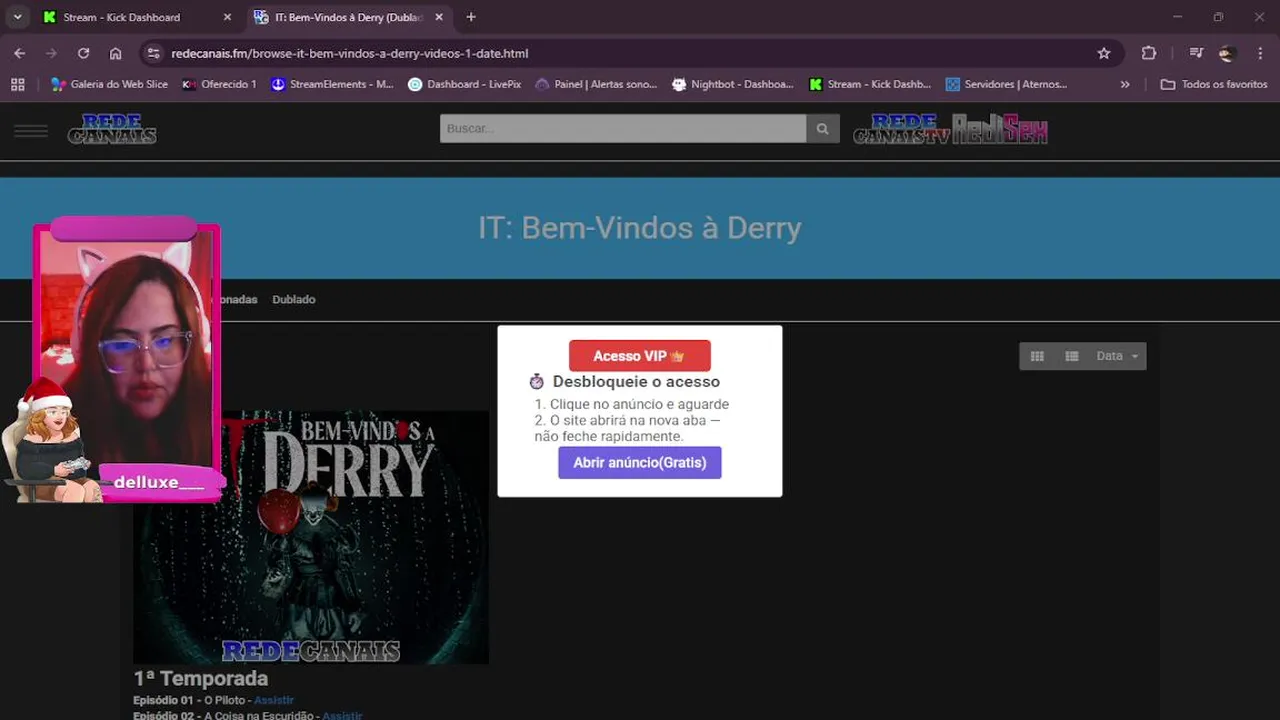Click Abrir anúncio(Gratis) button
The height and width of the screenshot is (720, 1280).
click(x=640, y=462)
